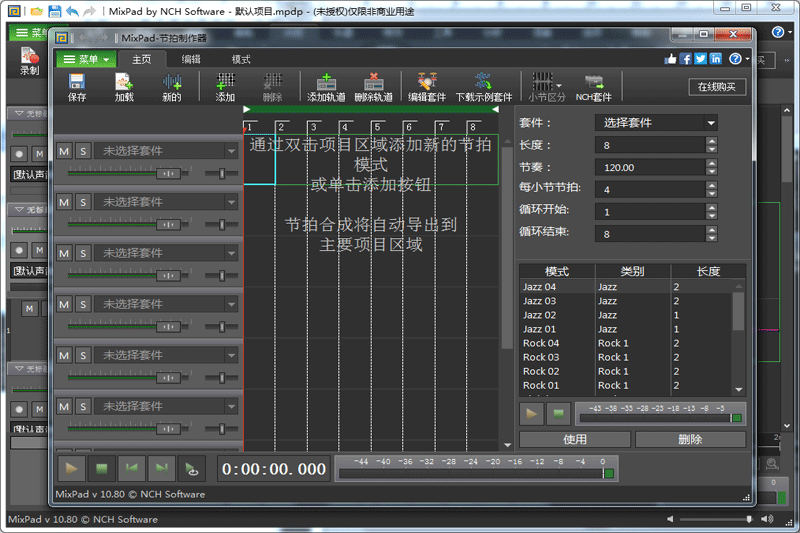Open the 编辑套件 edit kit tool

pyautogui.click(x=427, y=87)
